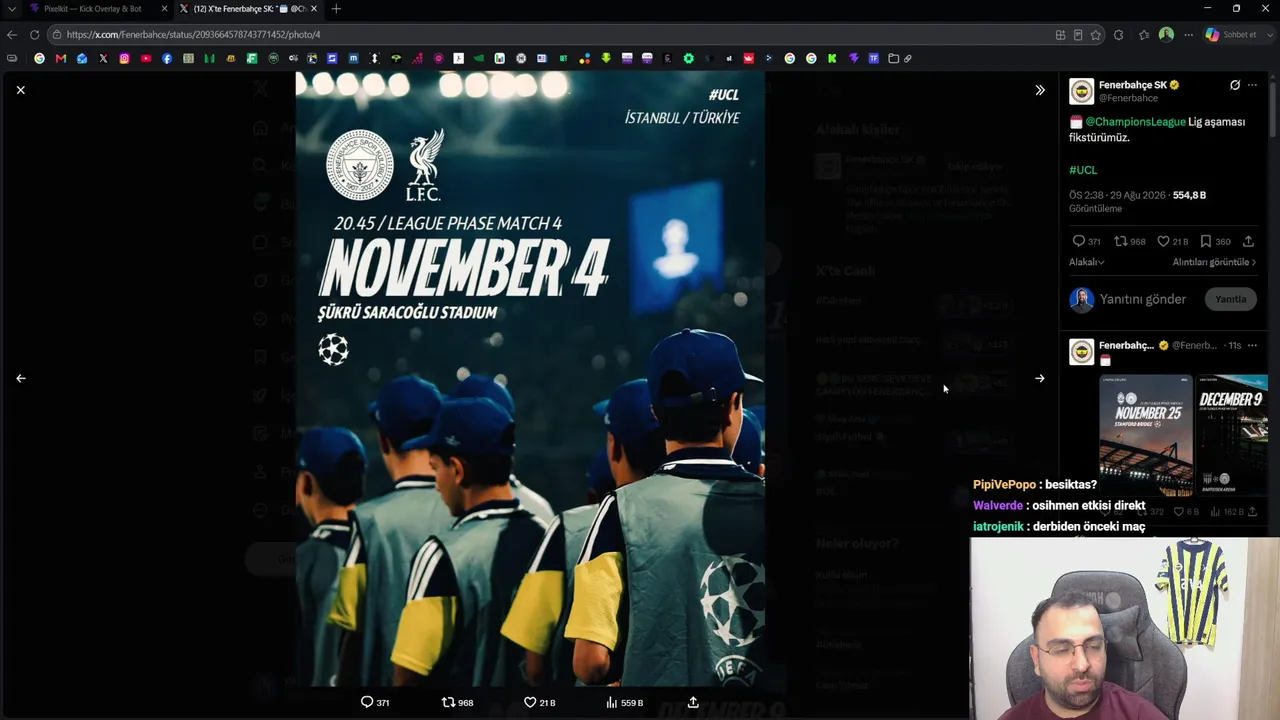Open the reader view icon in address bar
Viewport: 1280px width, 720px height.
pyautogui.click(x=1078, y=35)
